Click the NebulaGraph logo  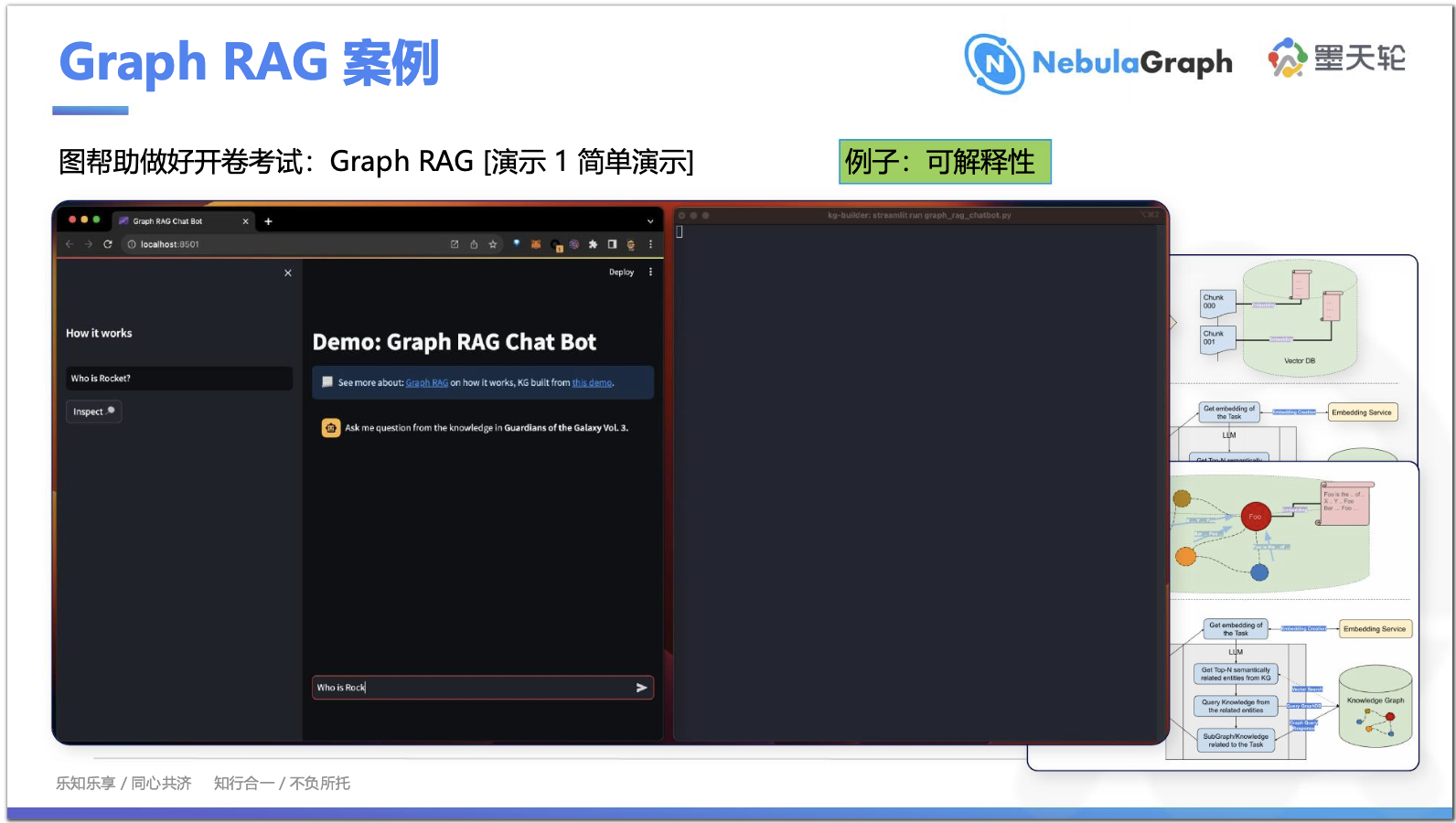click(x=1098, y=63)
